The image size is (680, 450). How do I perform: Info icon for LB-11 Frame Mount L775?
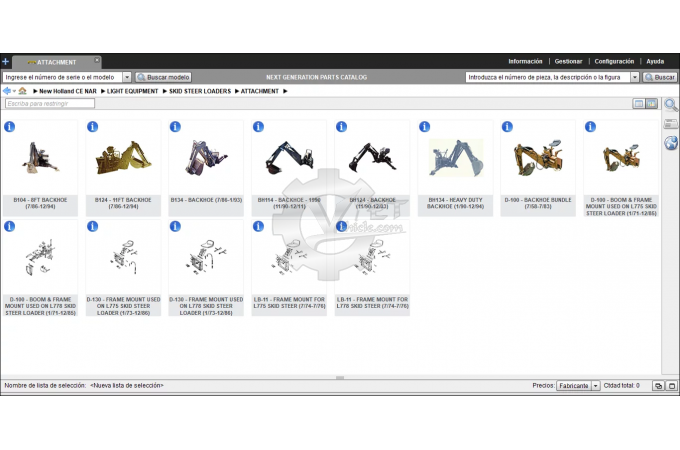258,226
